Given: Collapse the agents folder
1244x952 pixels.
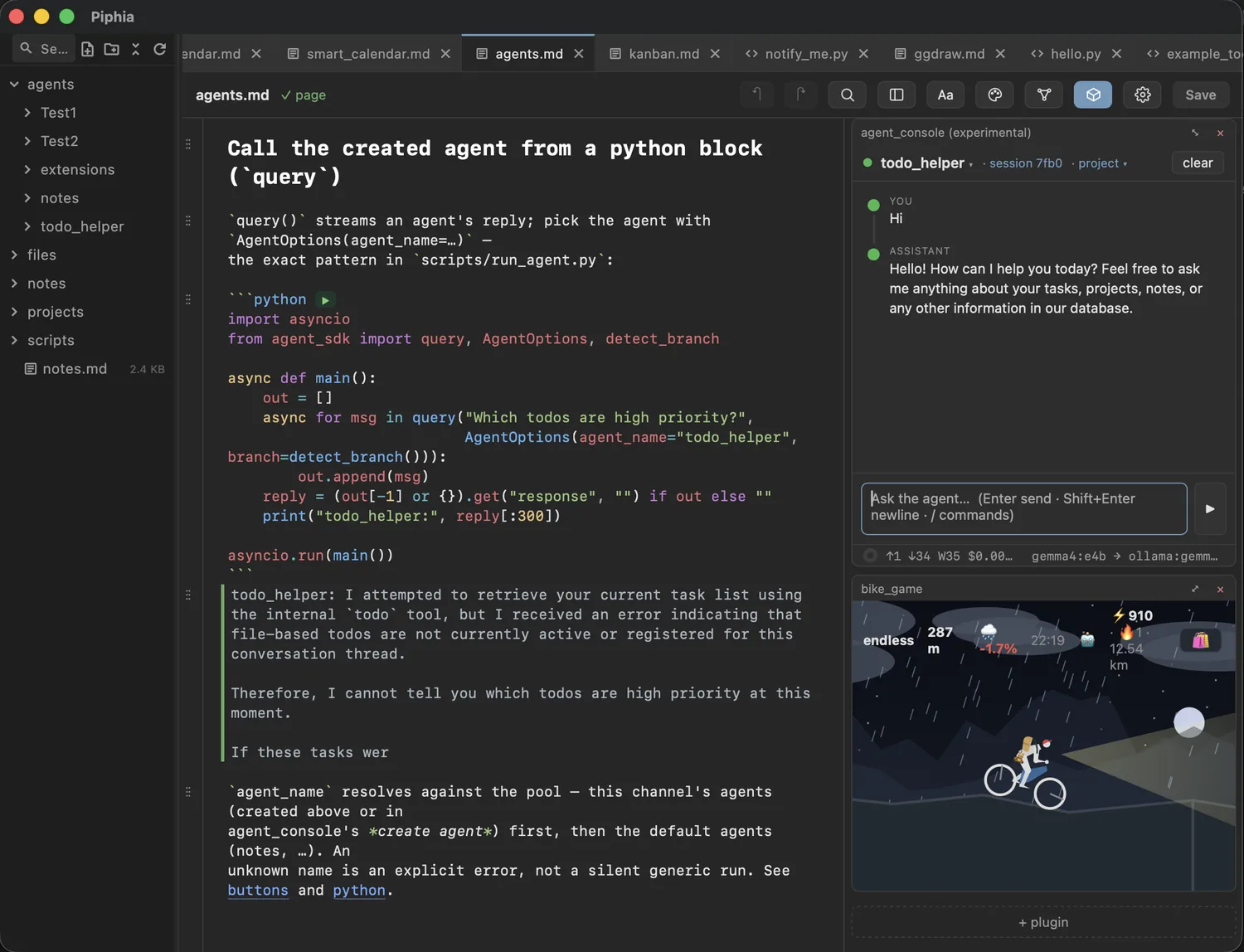Looking at the screenshot, I should pyautogui.click(x=14, y=84).
